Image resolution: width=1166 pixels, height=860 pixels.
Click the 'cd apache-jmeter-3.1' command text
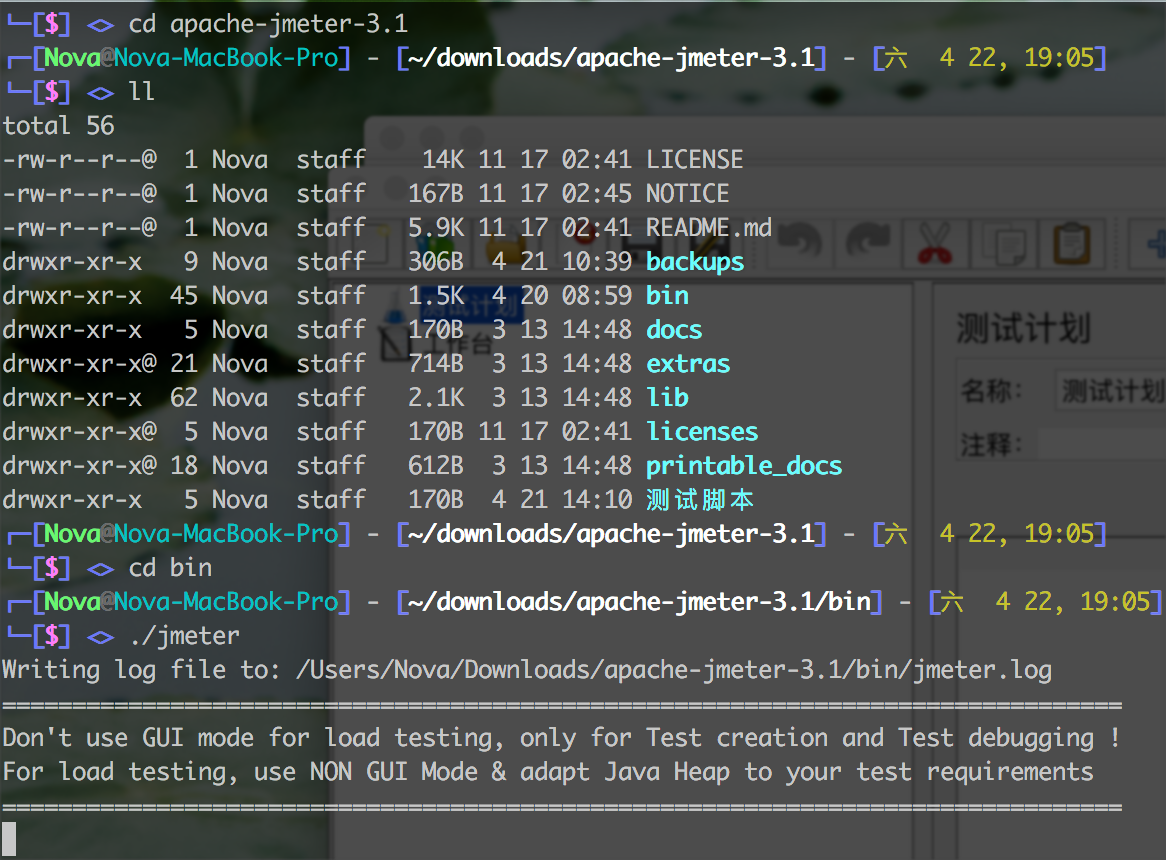[x=268, y=24]
